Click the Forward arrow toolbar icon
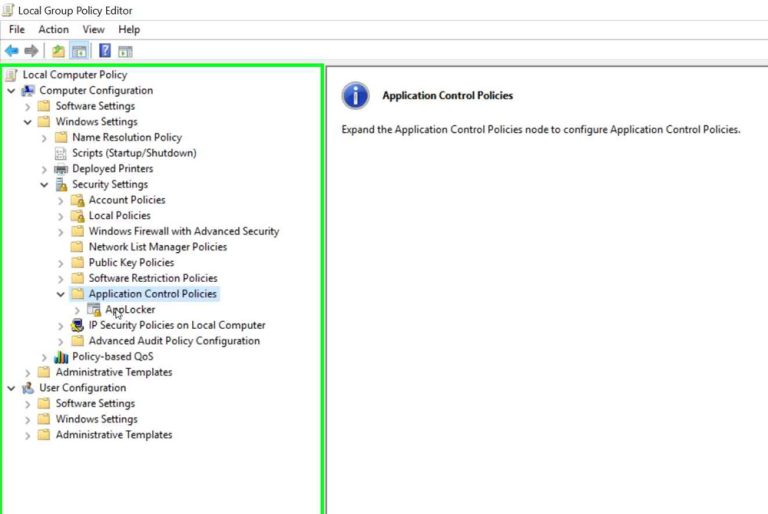768x514 pixels. (31, 51)
